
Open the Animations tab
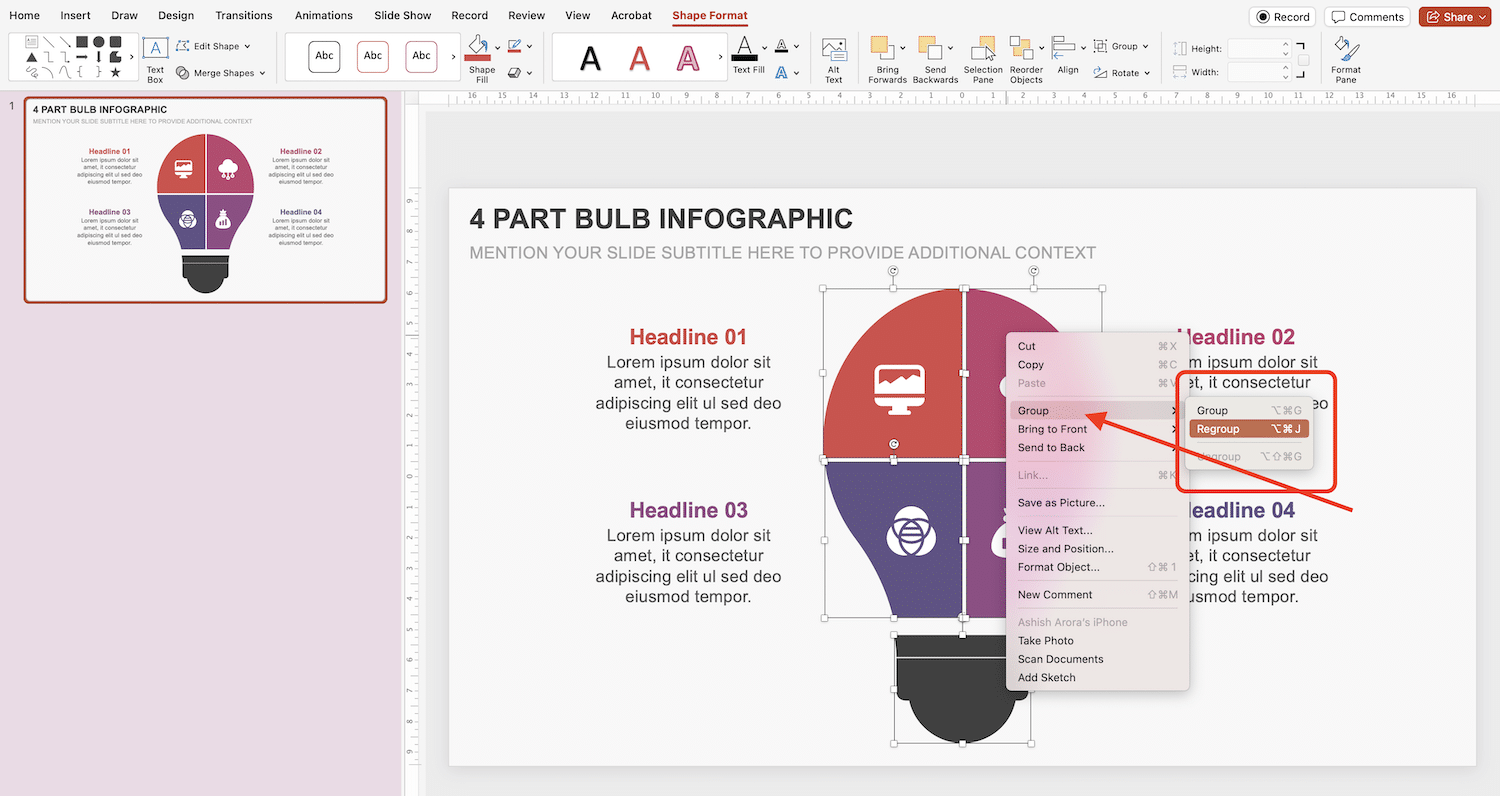(x=324, y=16)
